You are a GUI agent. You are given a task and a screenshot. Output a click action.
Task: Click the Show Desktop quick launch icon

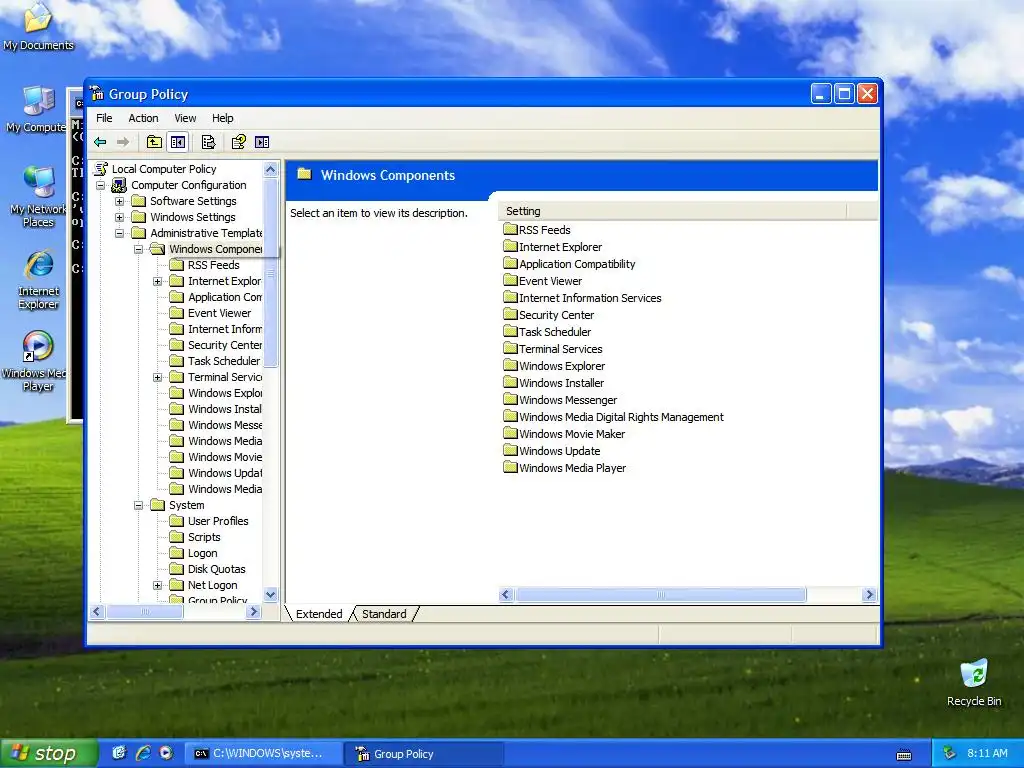click(119, 753)
